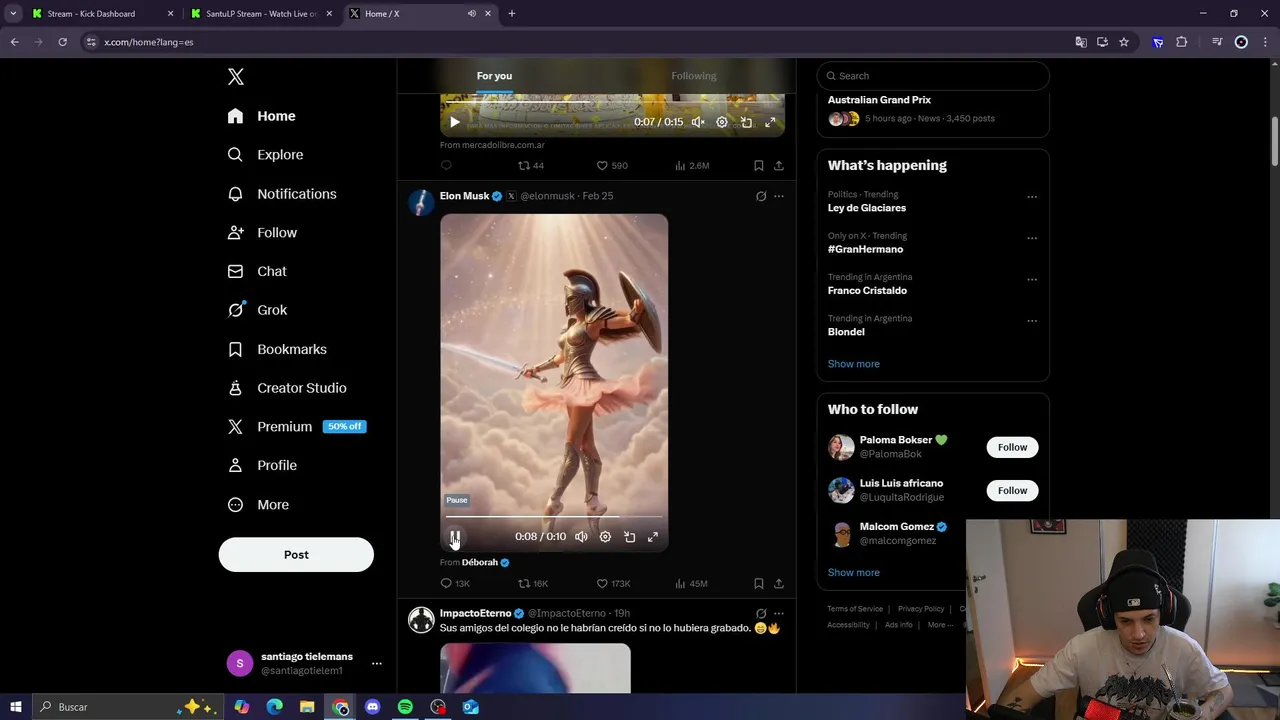The height and width of the screenshot is (720, 1280).
Task: Switch to the Following tab
Action: (694, 76)
